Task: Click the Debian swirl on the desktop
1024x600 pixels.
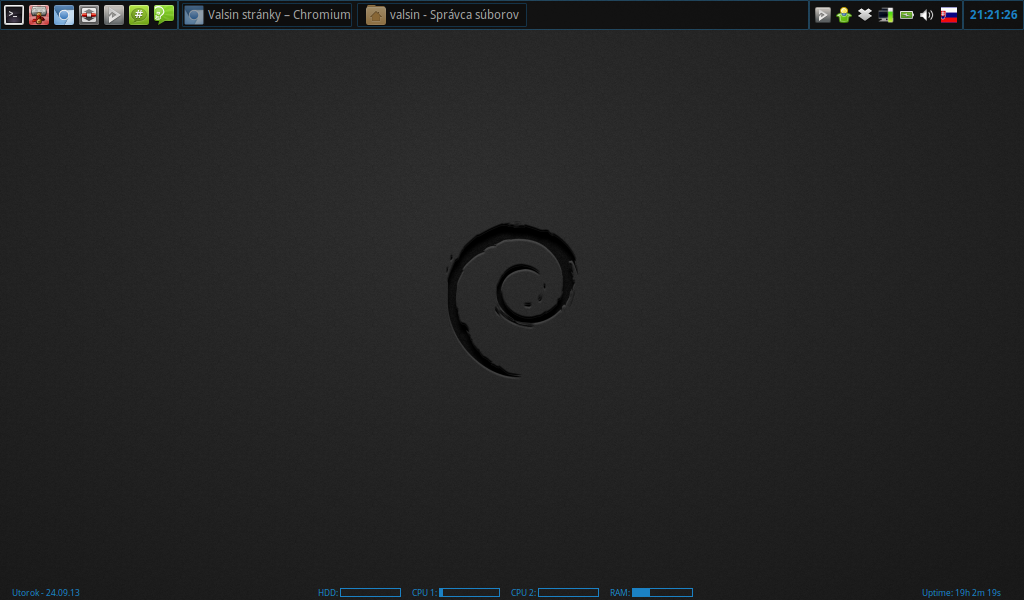Action: (x=511, y=300)
